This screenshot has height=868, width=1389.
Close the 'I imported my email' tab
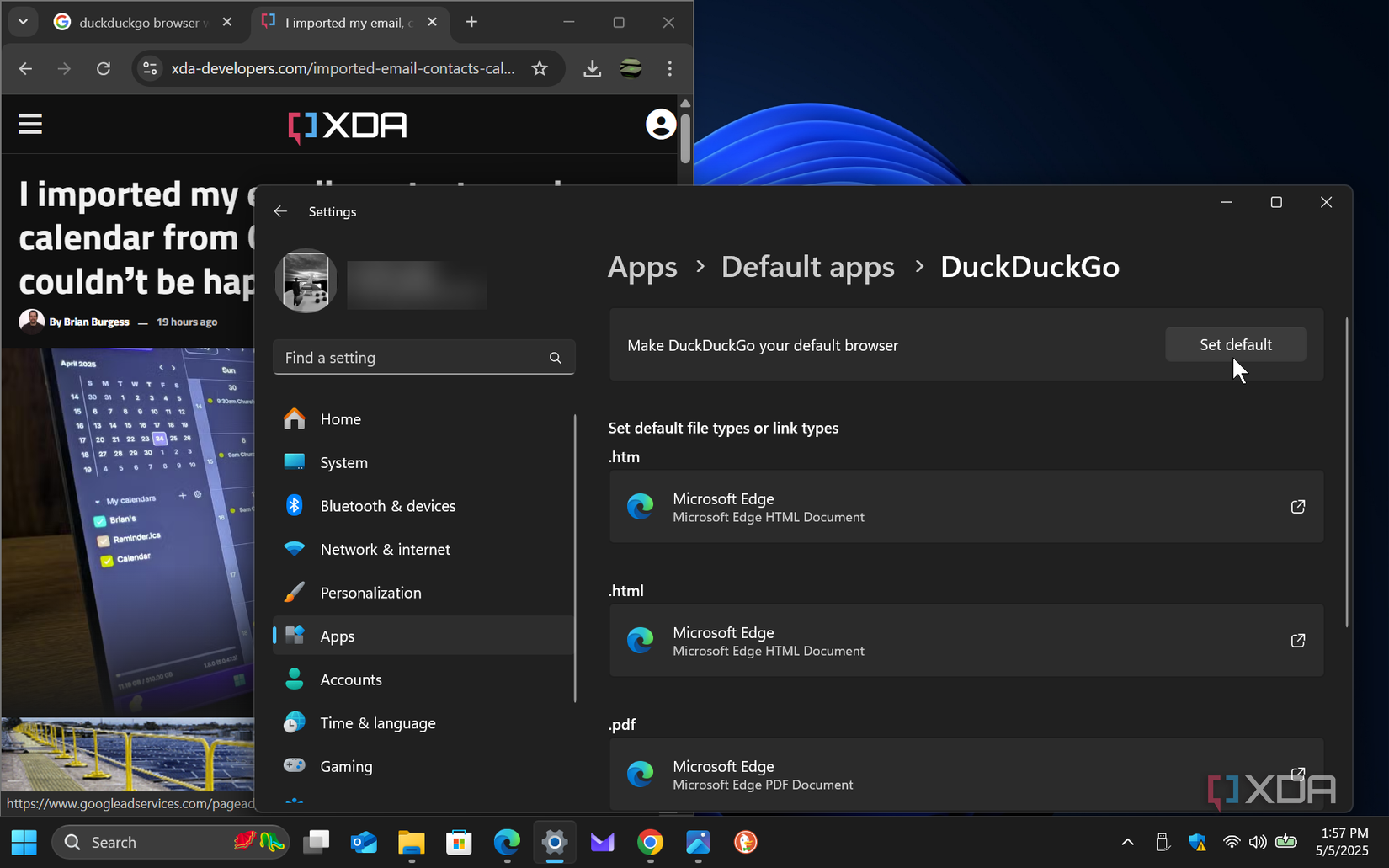(432, 23)
